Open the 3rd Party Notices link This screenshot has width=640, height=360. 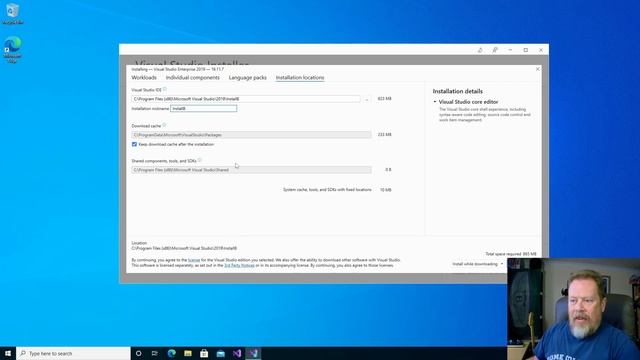(239, 265)
